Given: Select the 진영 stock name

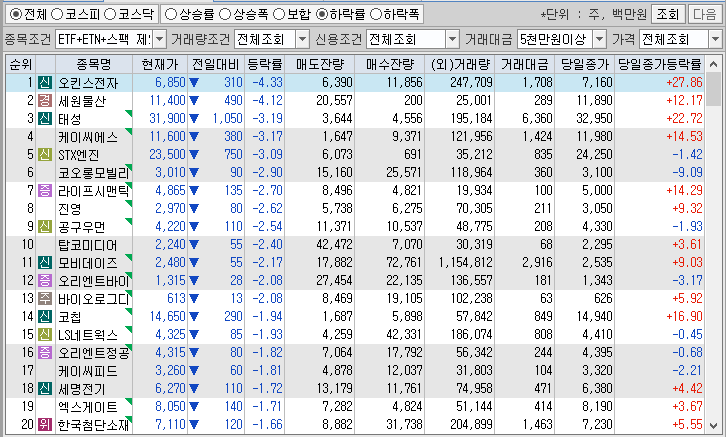Looking at the screenshot, I should 69,209.
